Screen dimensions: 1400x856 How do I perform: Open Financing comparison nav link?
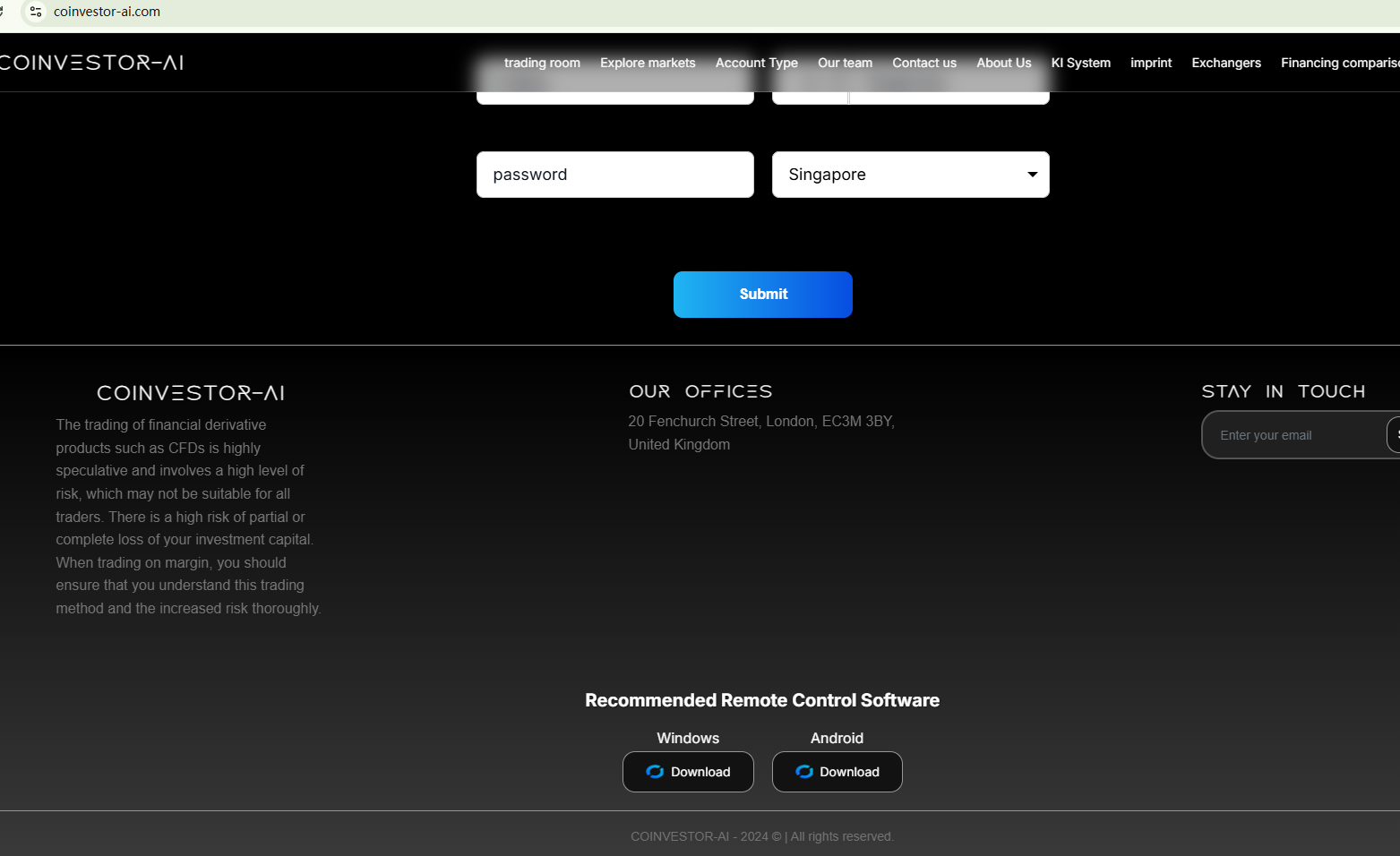click(x=1339, y=63)
